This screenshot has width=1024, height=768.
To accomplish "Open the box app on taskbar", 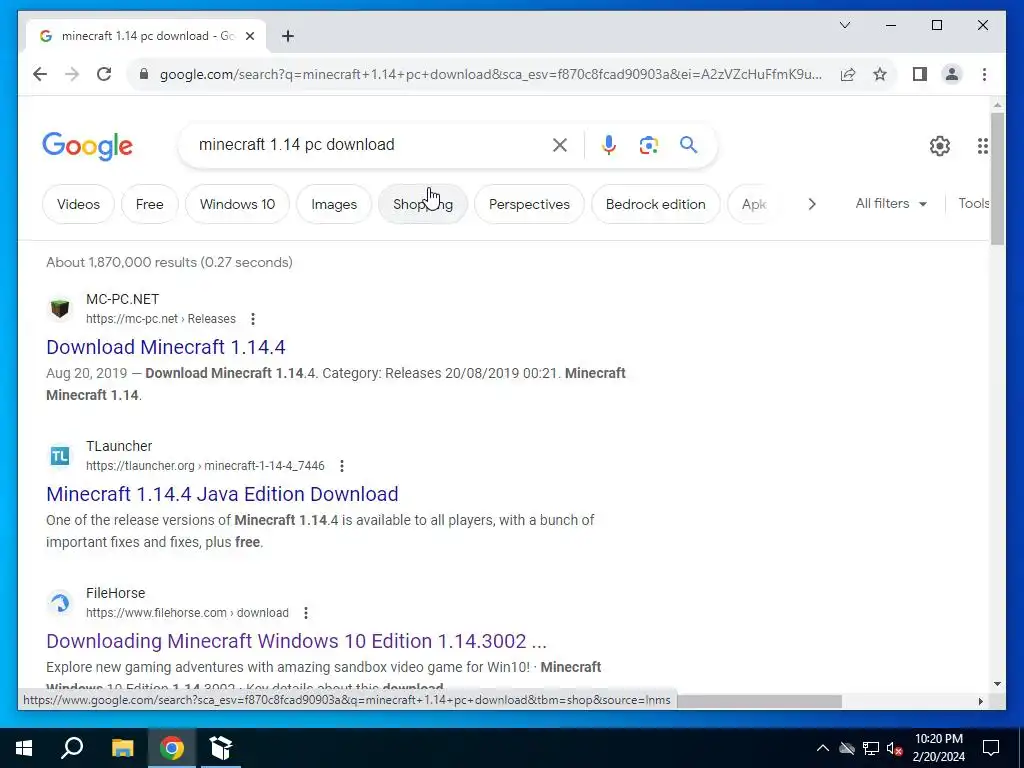I will click(x=221, y=748).
